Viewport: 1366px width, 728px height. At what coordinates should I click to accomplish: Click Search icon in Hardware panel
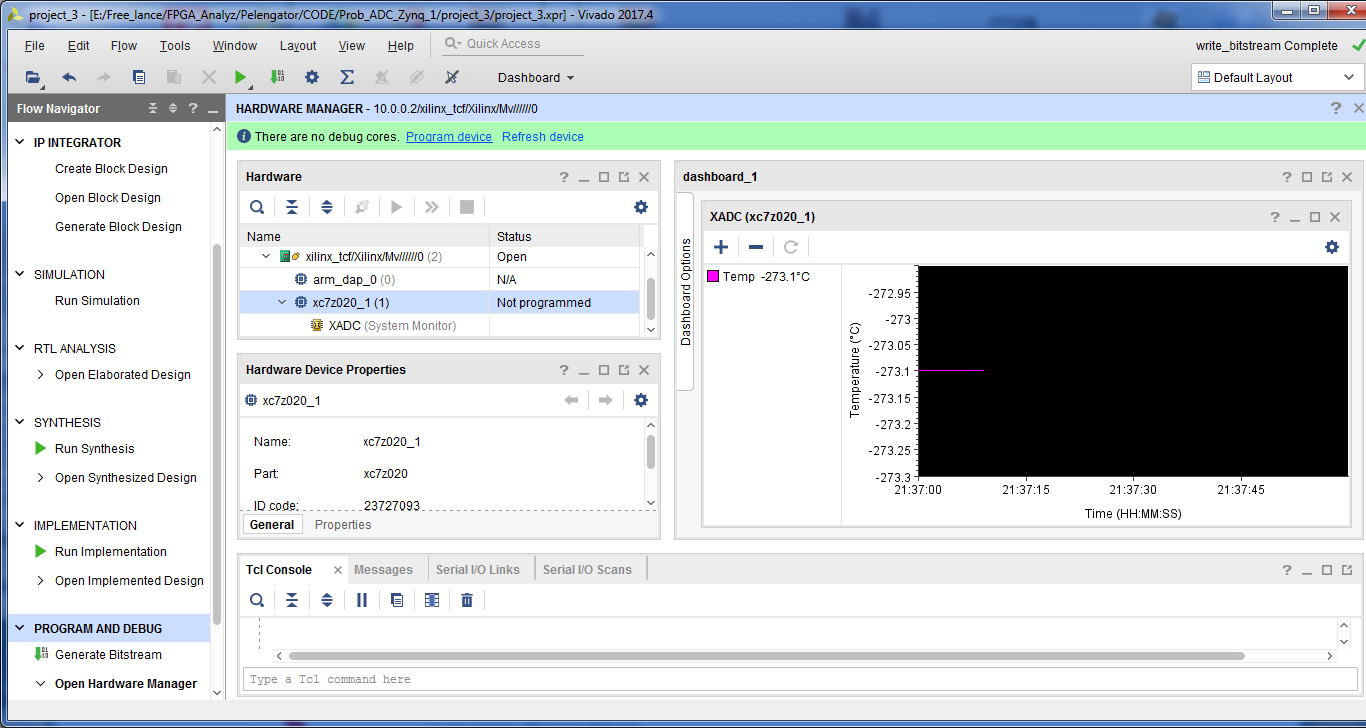pos(257,207)
